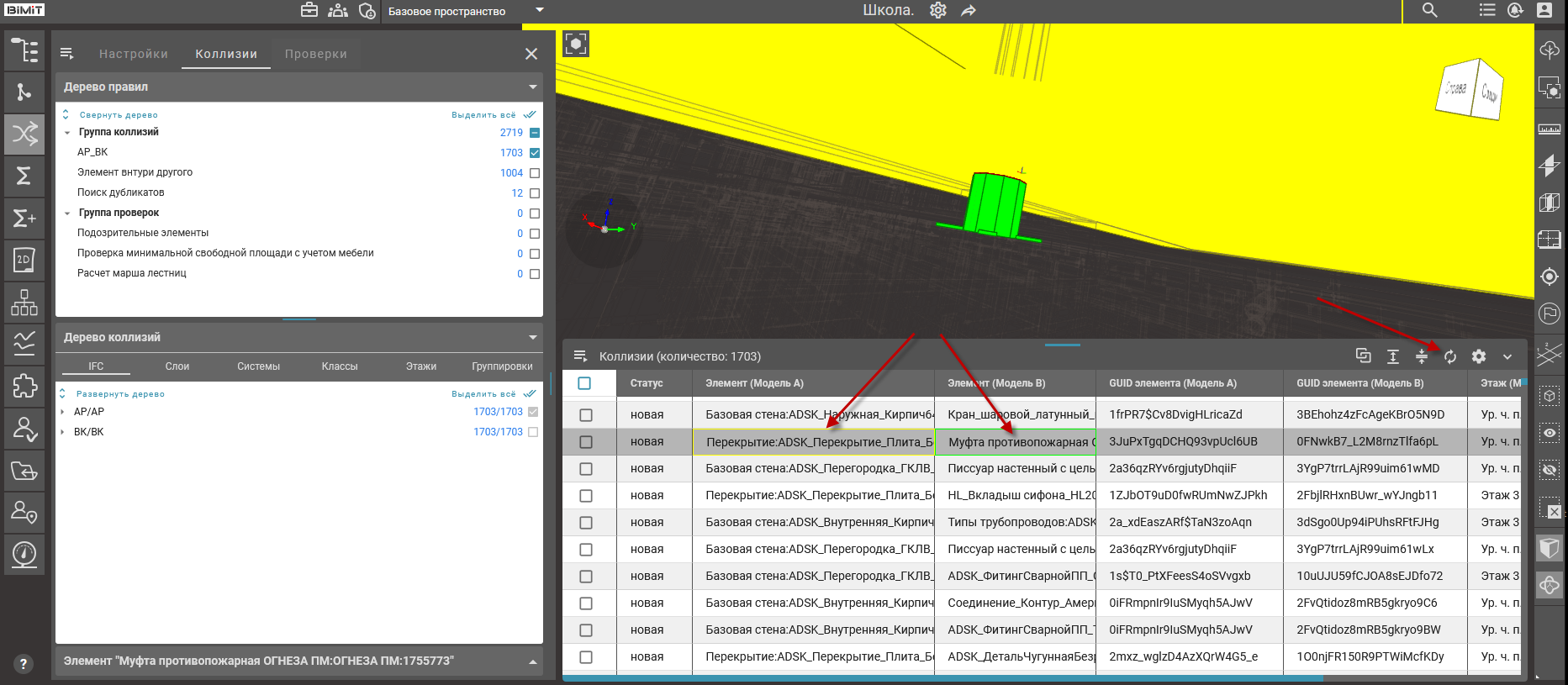
Task: Expand the AP/AP tree node
Action: pos(63,412)
